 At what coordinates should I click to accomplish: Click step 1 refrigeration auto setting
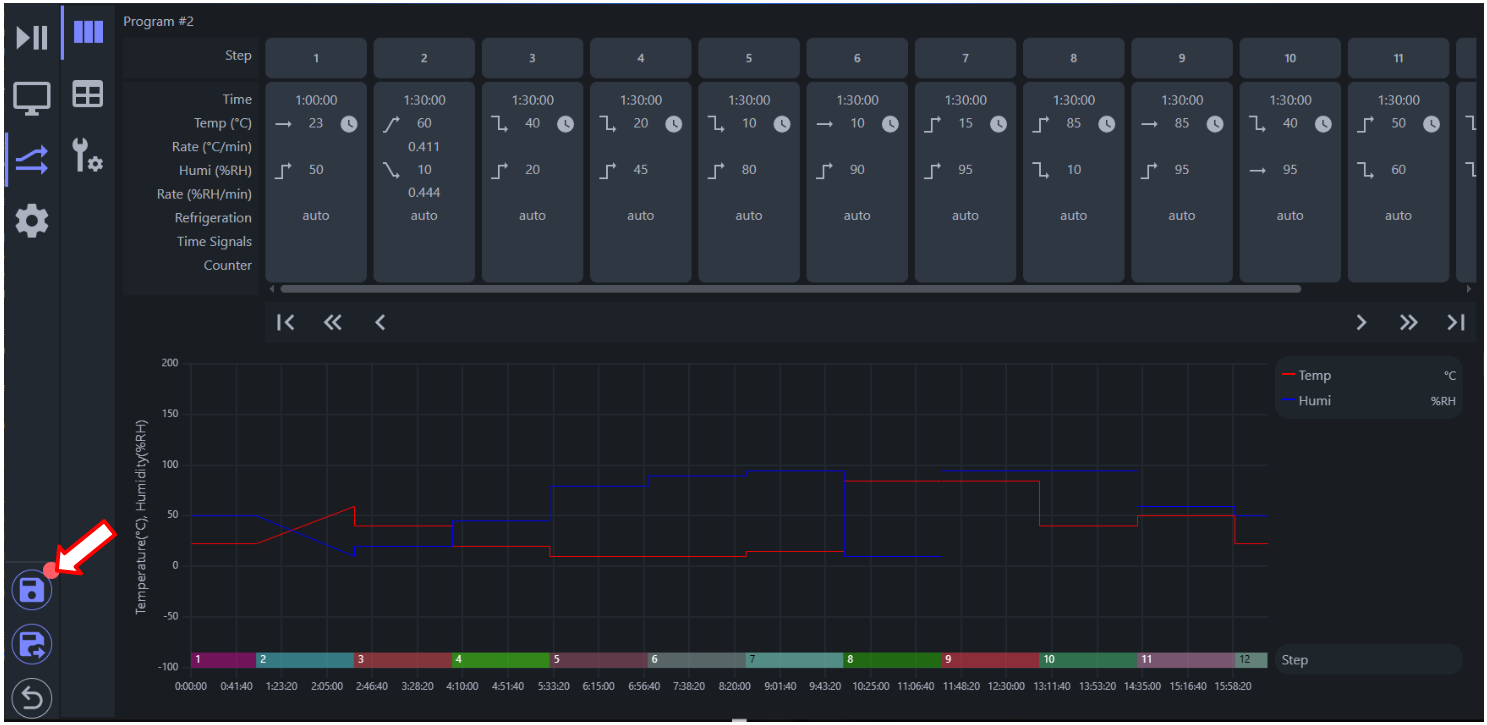pos(316,216)
